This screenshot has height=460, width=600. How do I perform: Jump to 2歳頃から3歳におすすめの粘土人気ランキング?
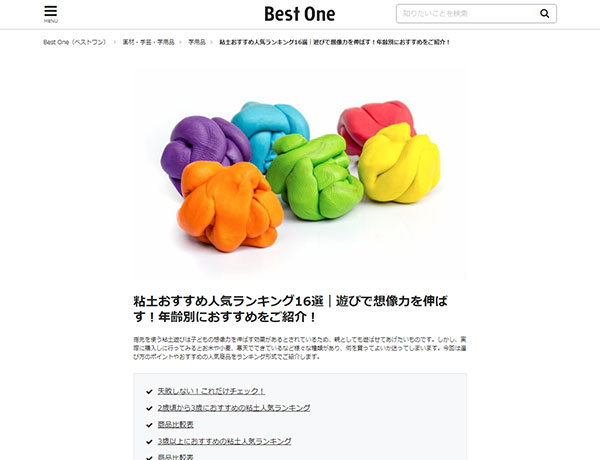pos(234,408)
